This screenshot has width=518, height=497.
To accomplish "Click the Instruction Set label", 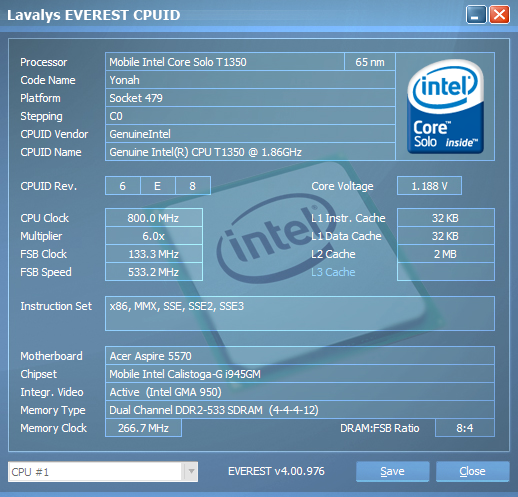I will pyautogui.click(x=56, y=306).
